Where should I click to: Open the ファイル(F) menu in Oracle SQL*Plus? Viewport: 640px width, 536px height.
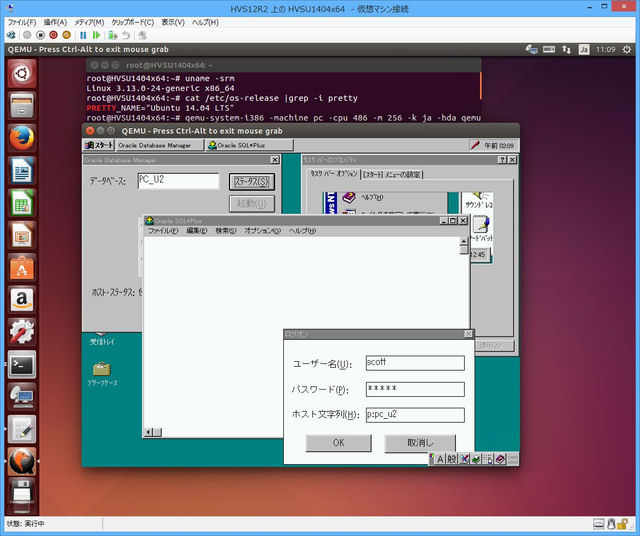[x=163, y=231]
